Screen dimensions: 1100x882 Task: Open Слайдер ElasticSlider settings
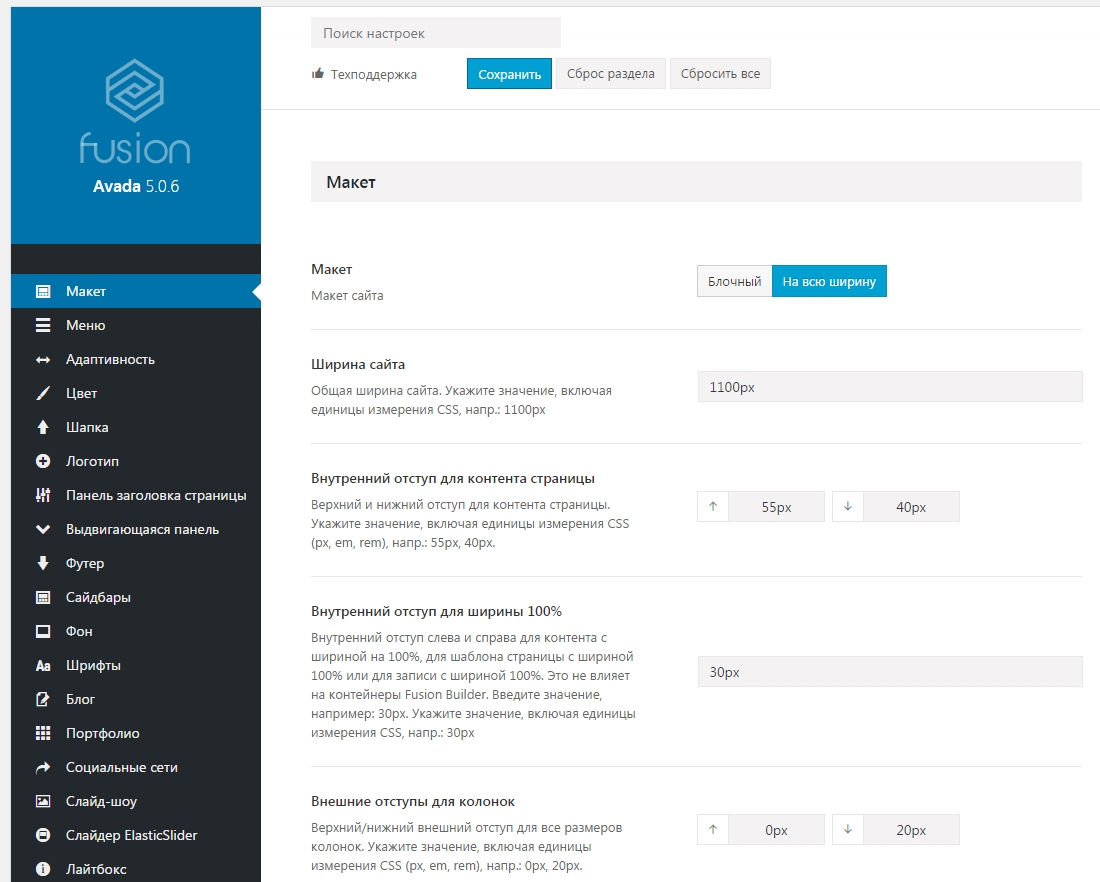coord(136,835)
